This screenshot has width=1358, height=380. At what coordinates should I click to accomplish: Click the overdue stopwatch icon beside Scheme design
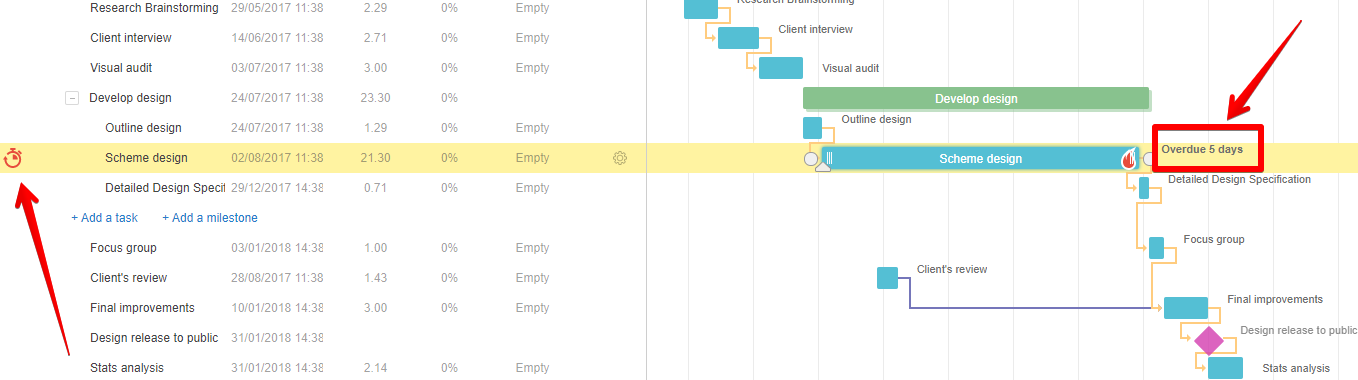coord(13,157)
